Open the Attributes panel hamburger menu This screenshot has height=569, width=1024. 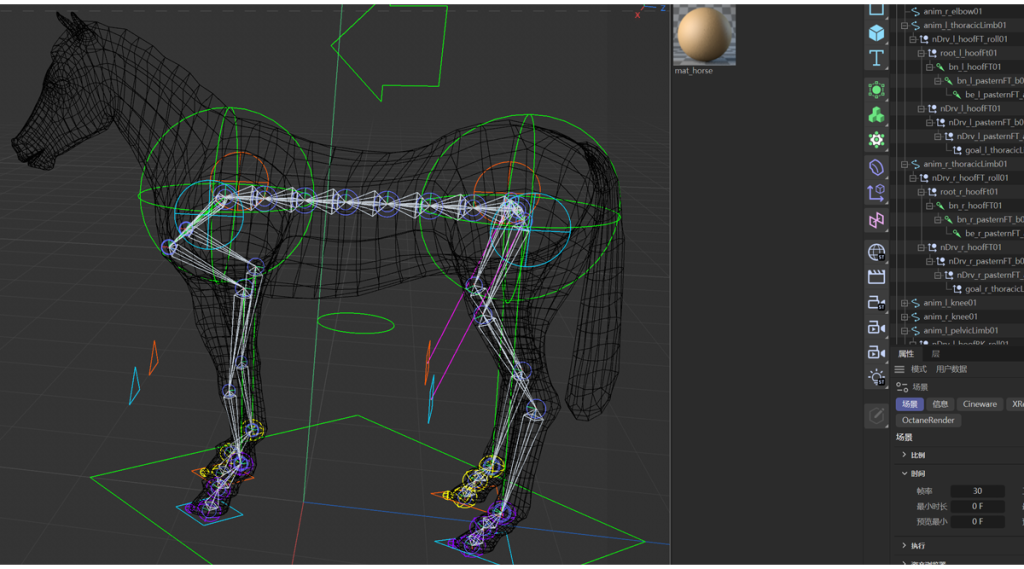900,369
